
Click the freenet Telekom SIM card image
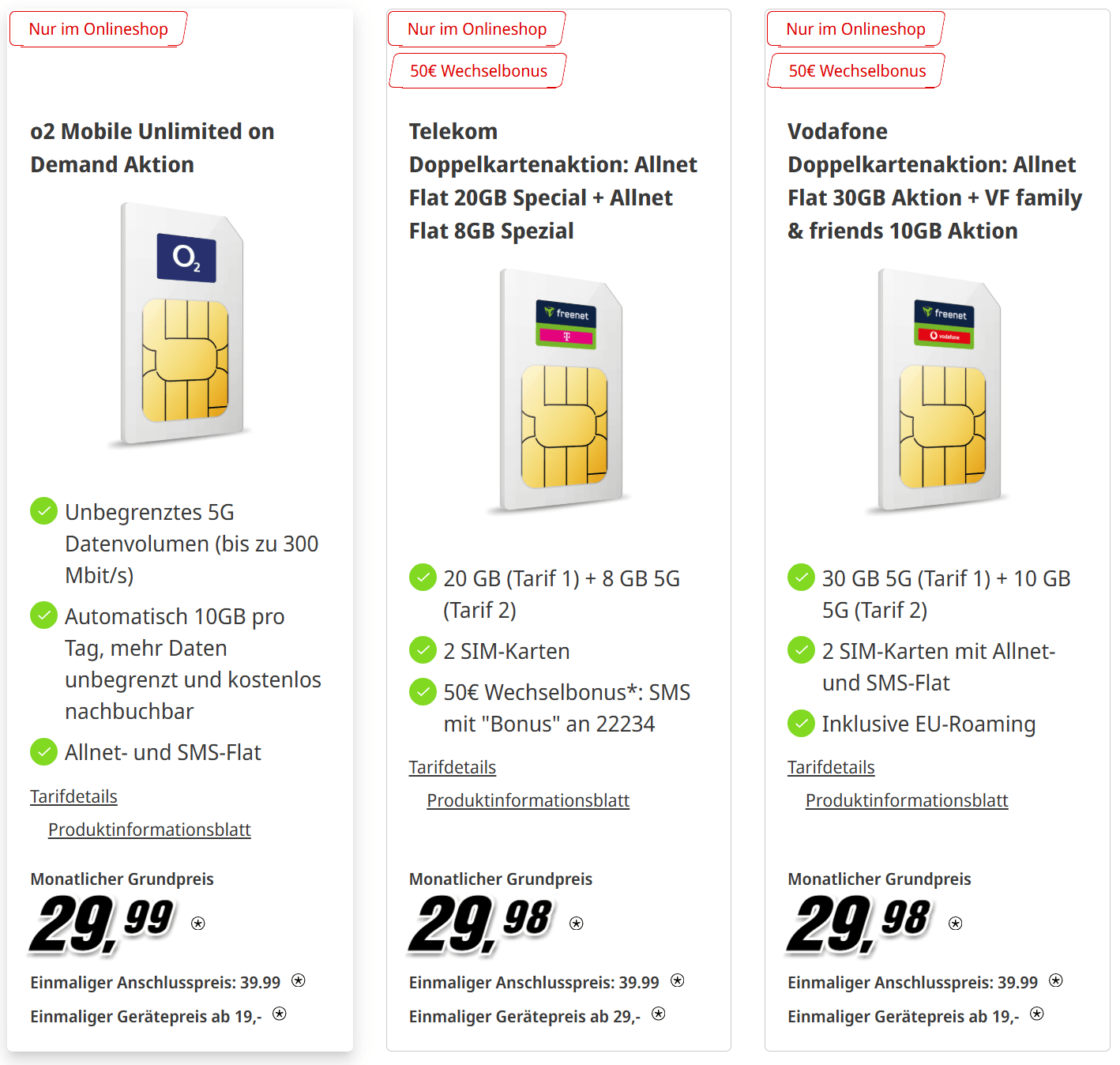pyautogui.click(x=562, y=391)
